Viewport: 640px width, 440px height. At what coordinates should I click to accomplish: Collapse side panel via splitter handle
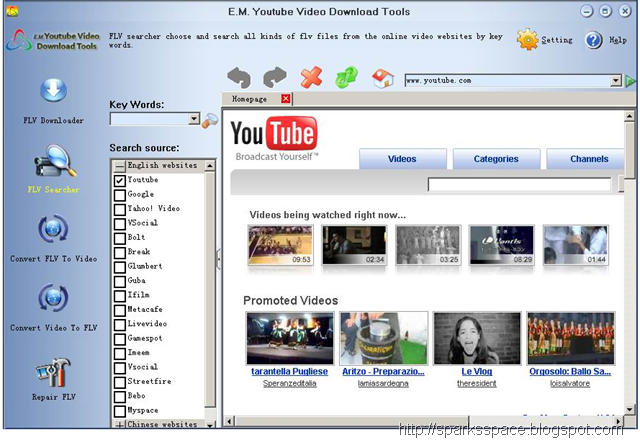coord(219,259)
